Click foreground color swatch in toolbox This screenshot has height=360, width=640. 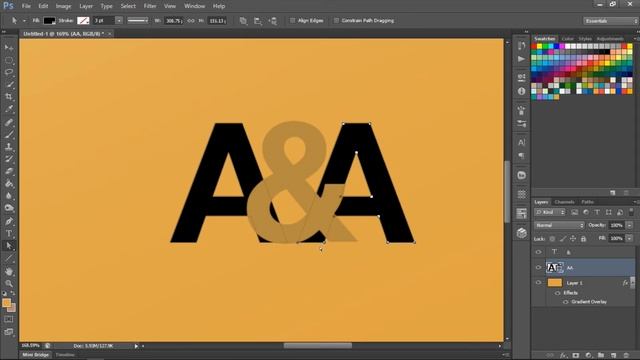7,303
